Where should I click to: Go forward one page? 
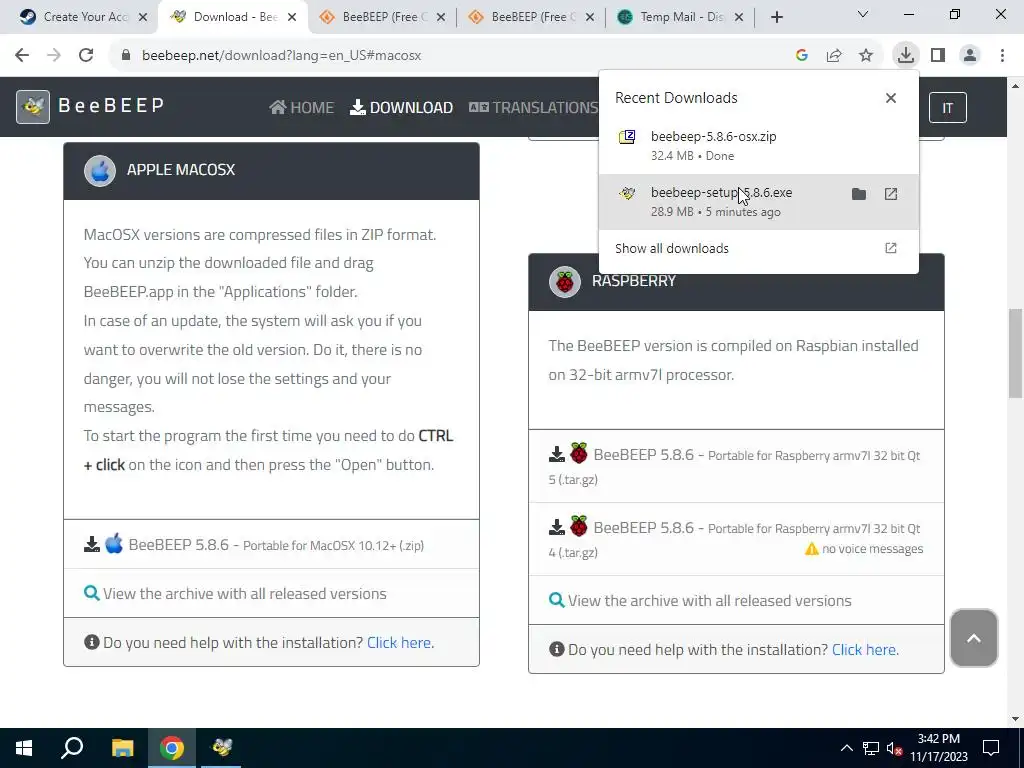54,55
